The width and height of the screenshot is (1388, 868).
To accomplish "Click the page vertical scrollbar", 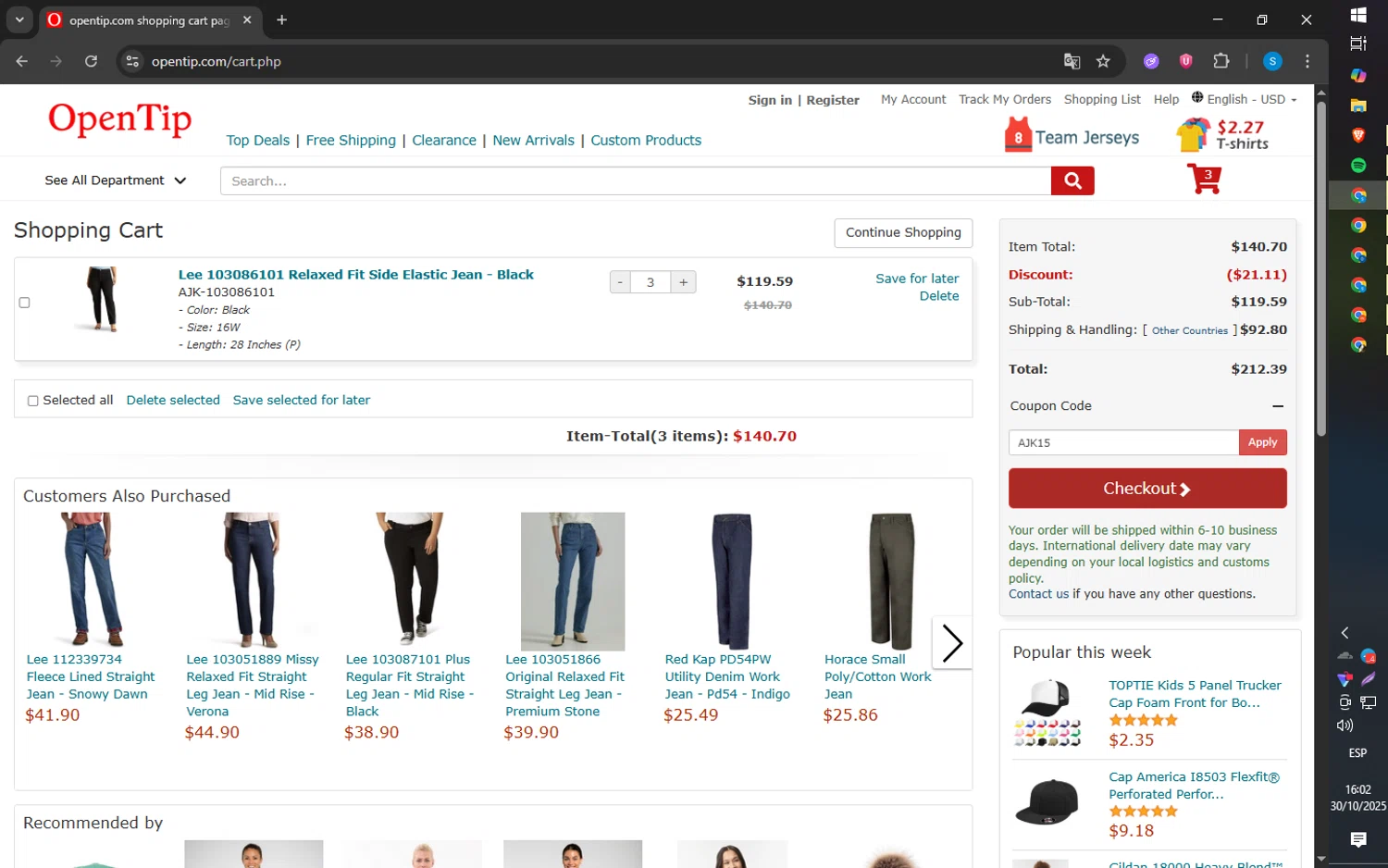I will point(1321,268).
